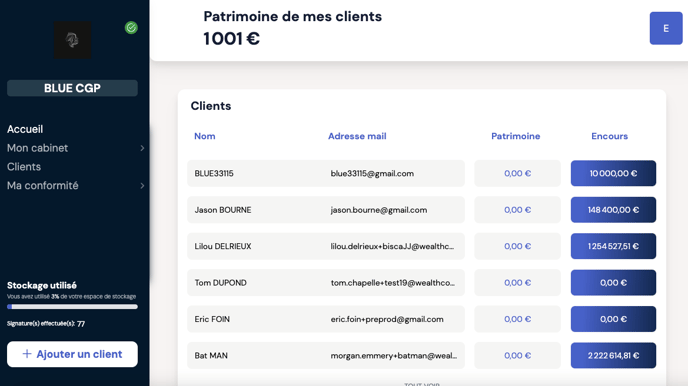688x386 pixels.
Task: Sort by the Adresse mail column header
Action: (357, 136)
